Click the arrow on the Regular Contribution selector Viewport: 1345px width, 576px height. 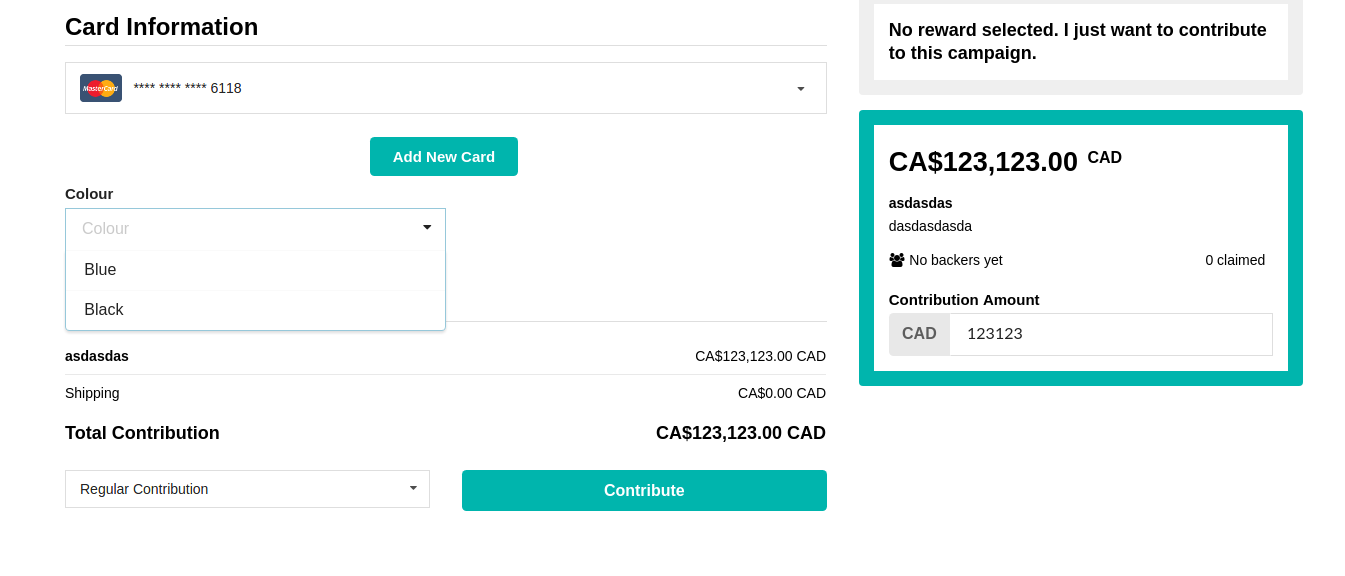[412, 489]
